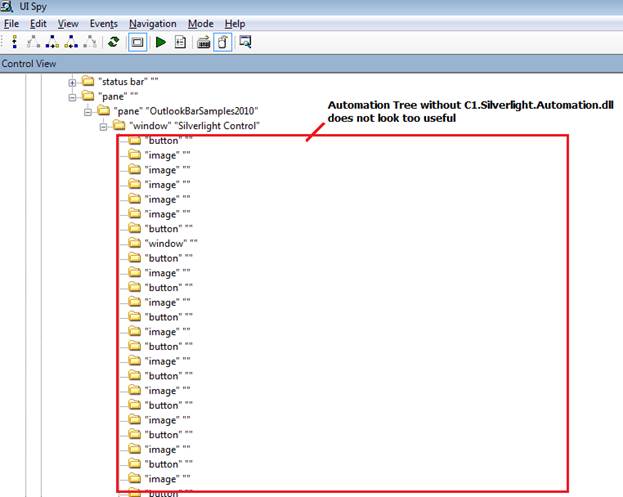Open the Events menu
Image resolution: width=623 pixels, height=497 pixels.
pyautogui.click(x=103, y=23)
